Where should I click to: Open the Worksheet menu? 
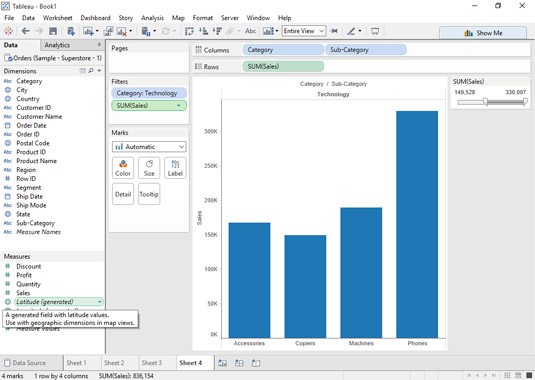click(x=57, y=18)
